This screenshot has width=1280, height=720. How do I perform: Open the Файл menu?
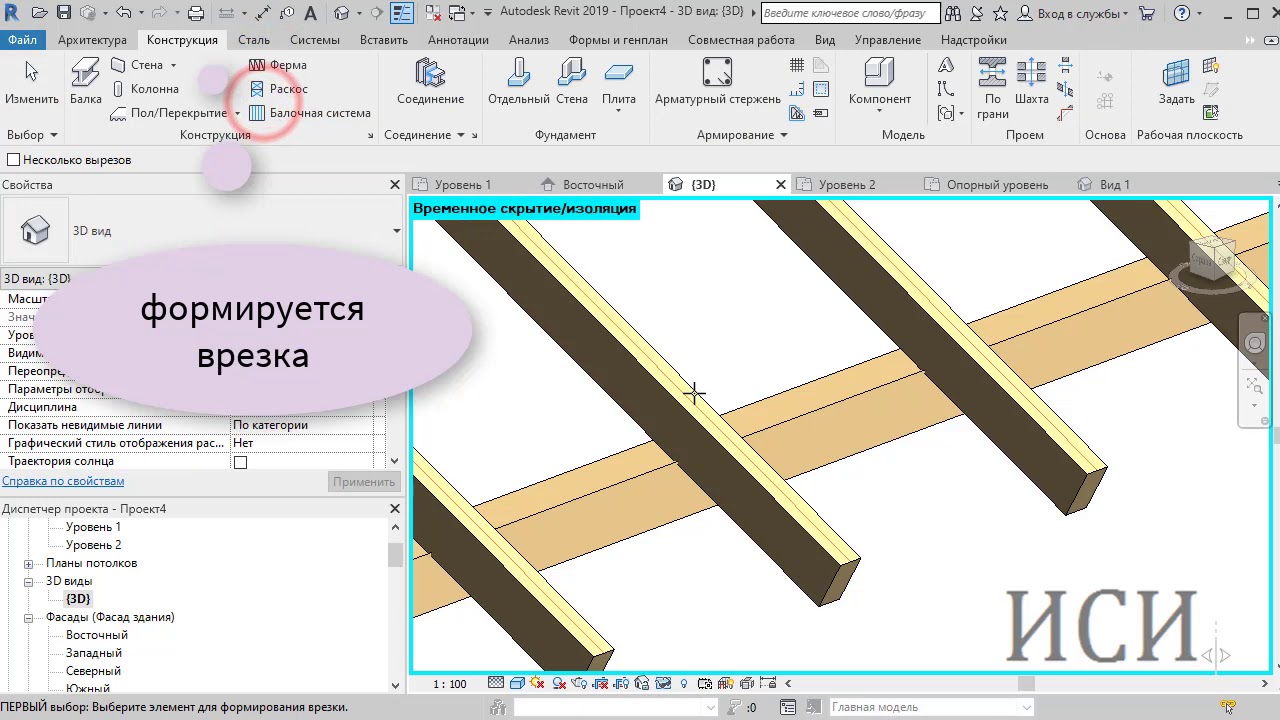point(22,40)
